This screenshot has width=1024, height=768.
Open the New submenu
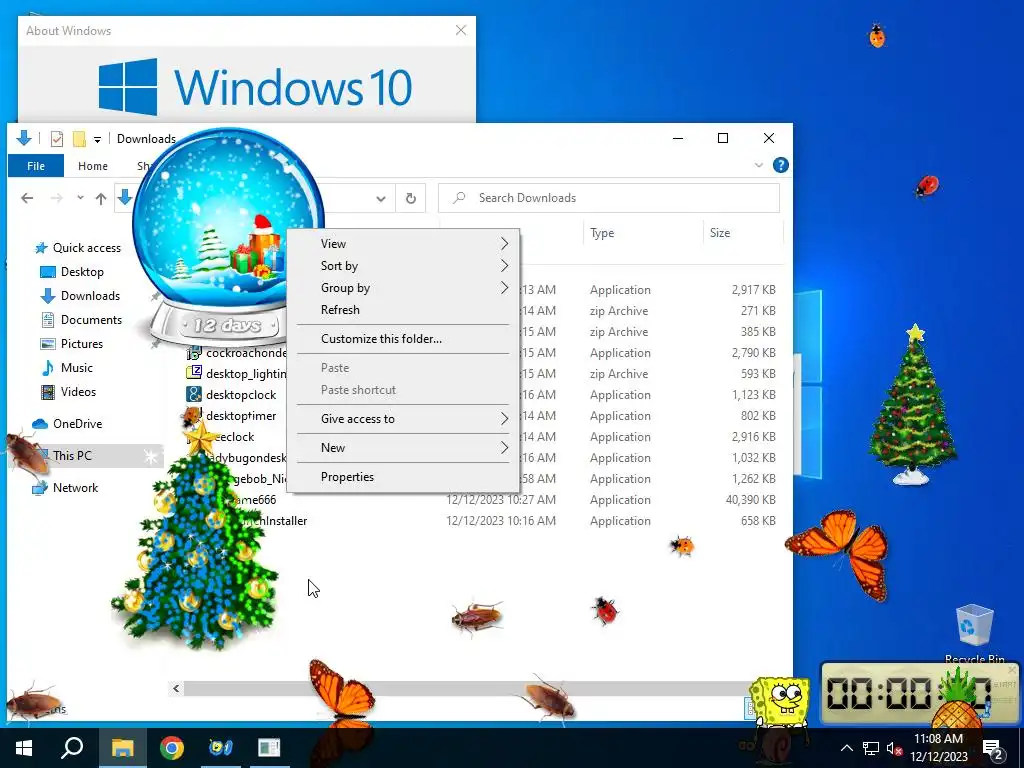402,448
